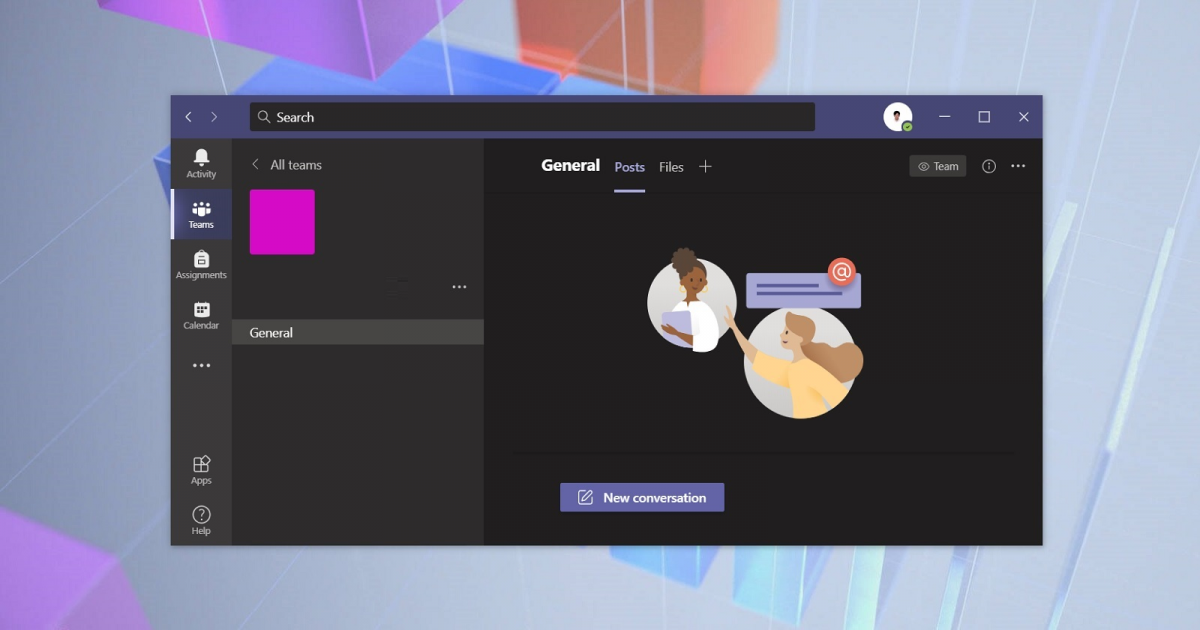The height and width of the screenshot is (630, 1200).
Task: Add a tab with the plus icon
Action: [705, 167]
